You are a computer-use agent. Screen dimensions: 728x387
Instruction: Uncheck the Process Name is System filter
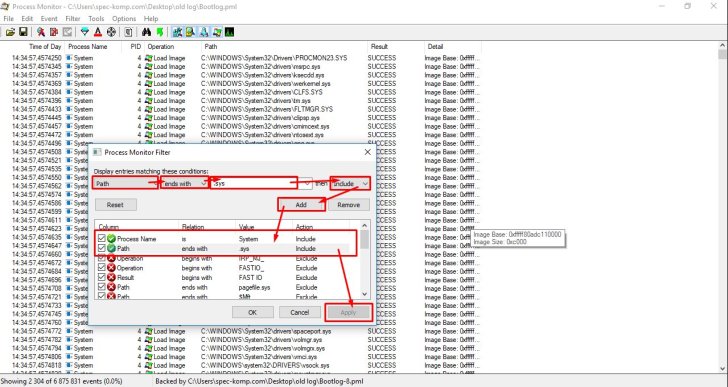coord(102,239)
